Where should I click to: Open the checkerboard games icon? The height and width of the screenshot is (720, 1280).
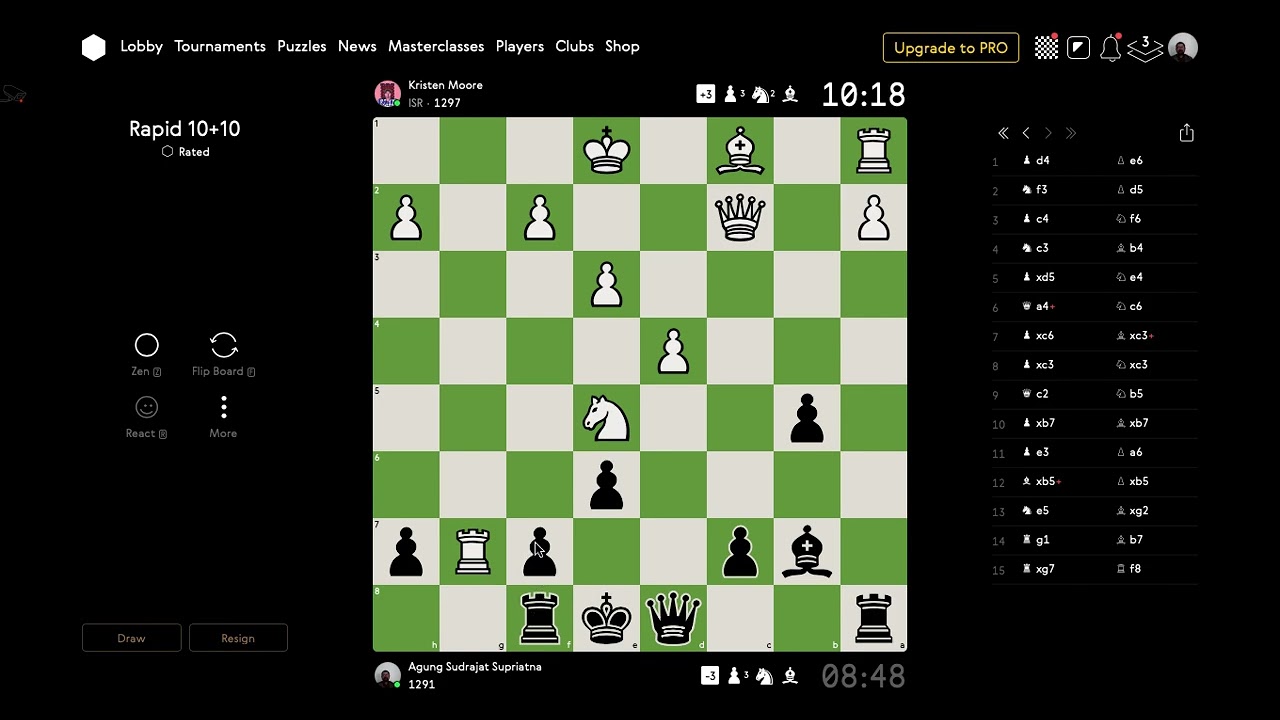point(1046,47)
